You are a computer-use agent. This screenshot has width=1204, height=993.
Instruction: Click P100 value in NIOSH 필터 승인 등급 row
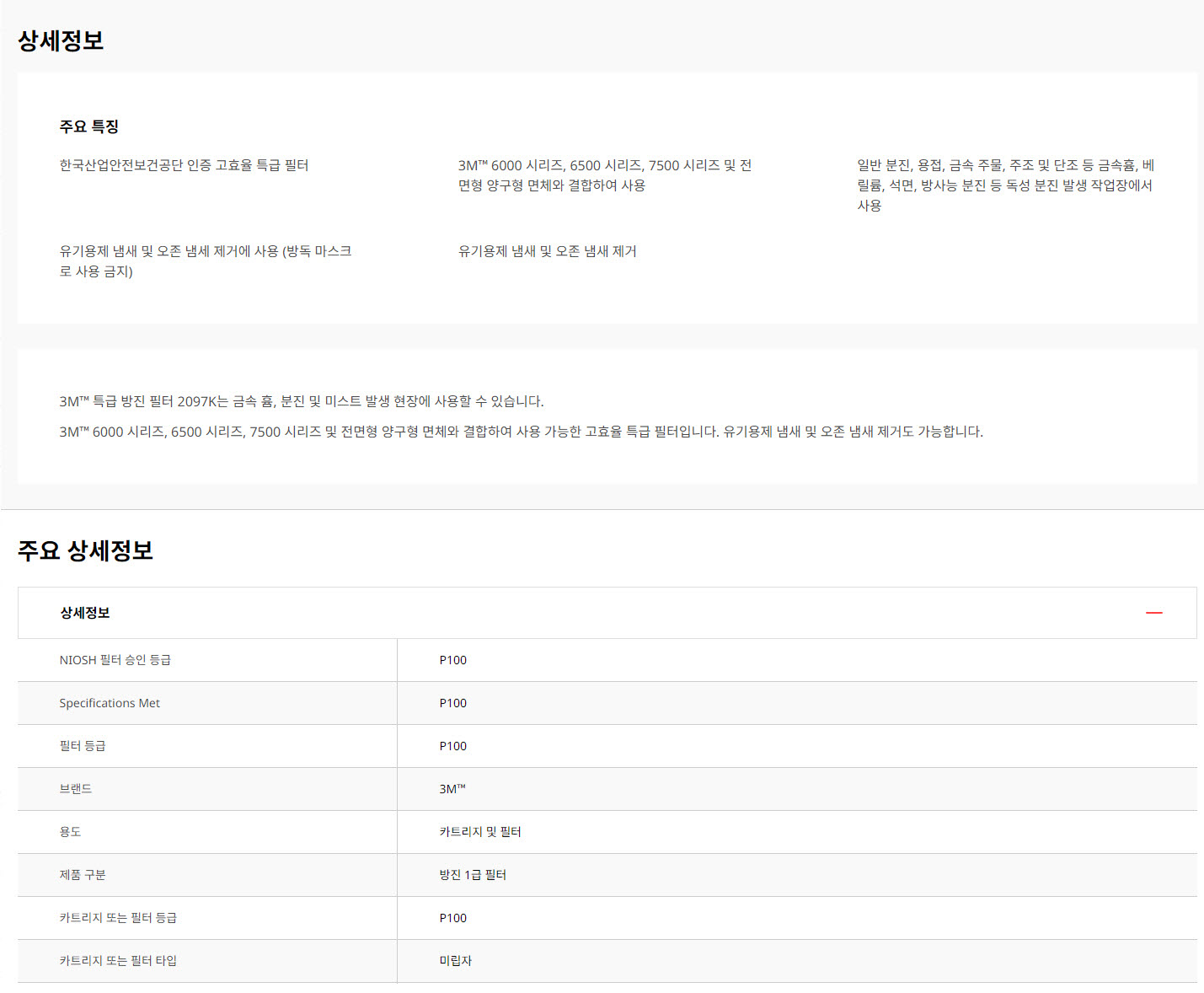[x=797, y=660]
